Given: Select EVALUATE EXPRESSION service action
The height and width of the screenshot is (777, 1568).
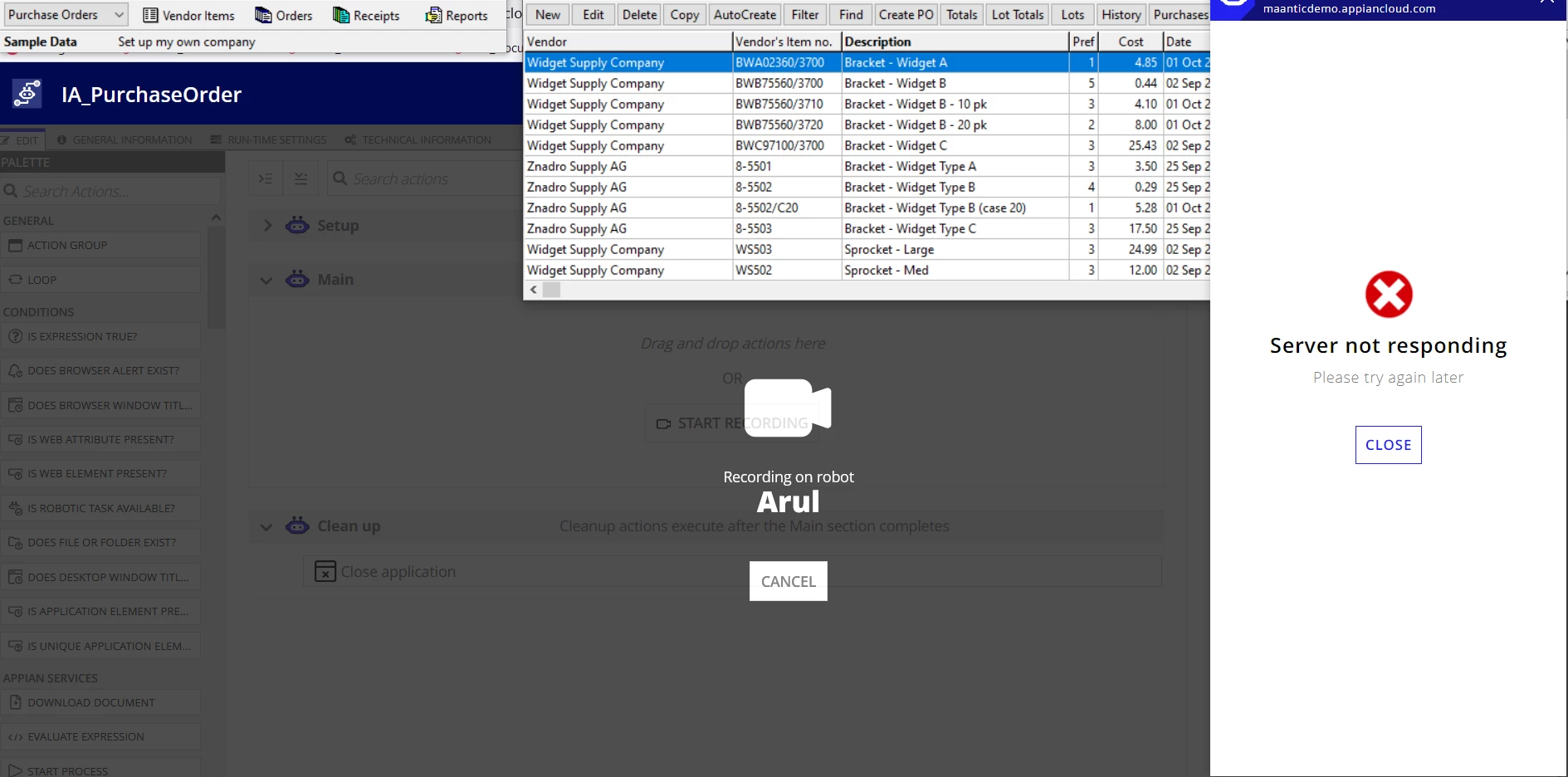Looking at the screenshot, I should pos(100,736).
